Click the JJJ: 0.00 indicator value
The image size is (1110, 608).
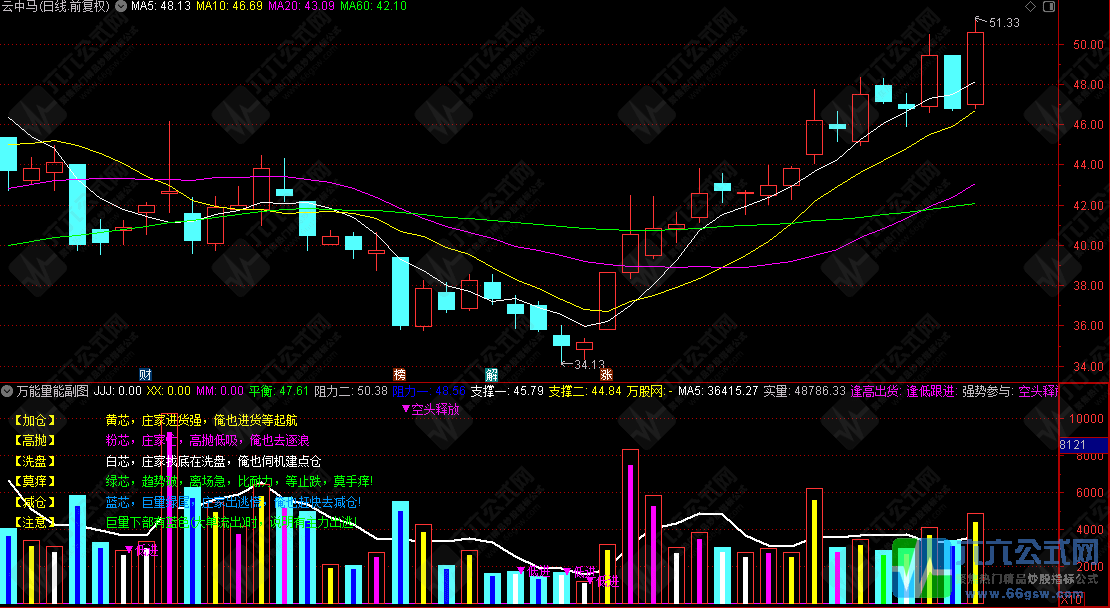coord(118,391)
